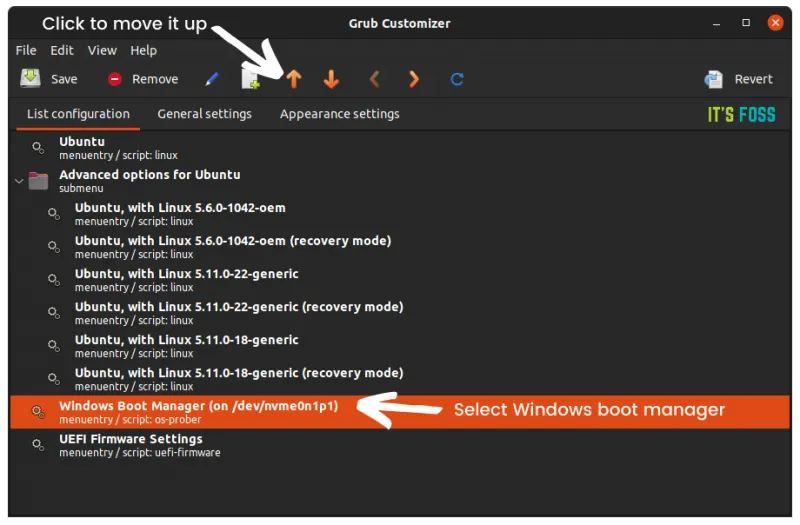Screen dimensions: 800x525
Task: Switch to the Appearance settings tab
Action: pyautogui.click(x=339, y=114)
